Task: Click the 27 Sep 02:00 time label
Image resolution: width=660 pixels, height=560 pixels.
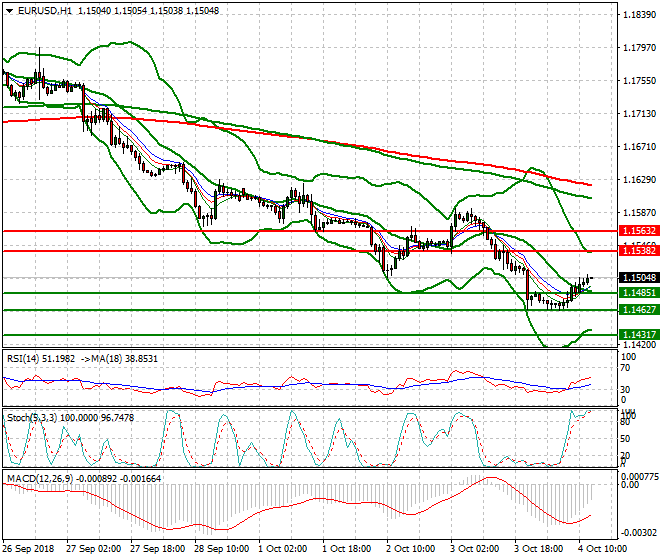Action: tap(93, 549)
